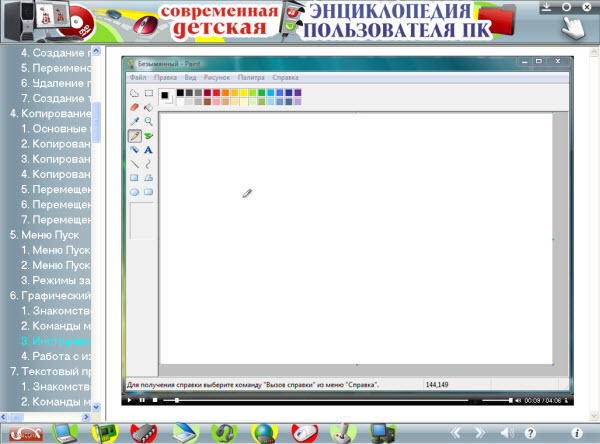Image resolution: width=600 pixels, height=444 pixels.
Task: Open the desktop computer icon in bottom bar
Action: [383, 433]
